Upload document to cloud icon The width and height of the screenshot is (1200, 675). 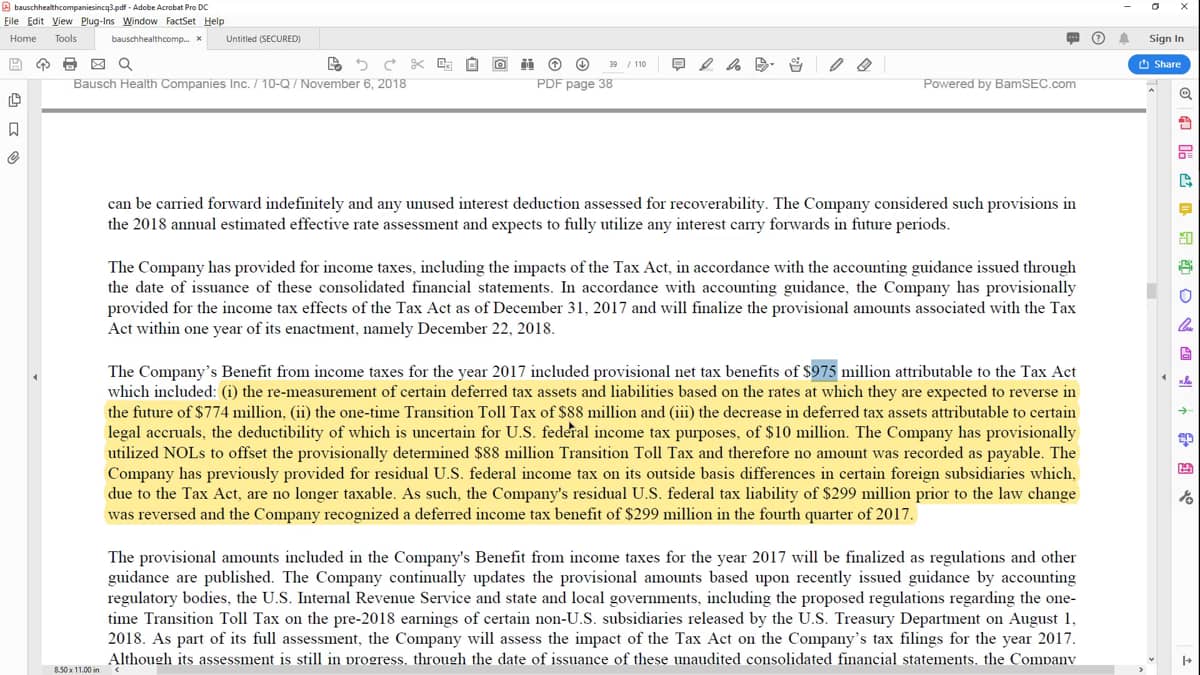pos(43,64)
